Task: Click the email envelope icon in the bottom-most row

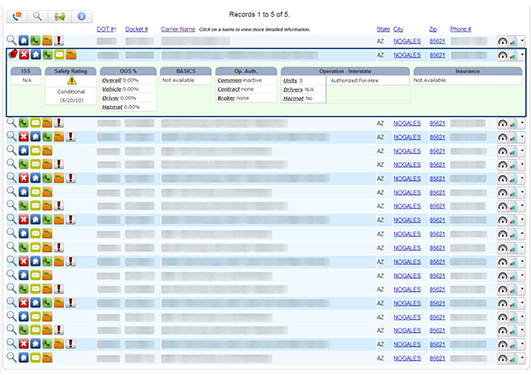Action: coord(35,358)
